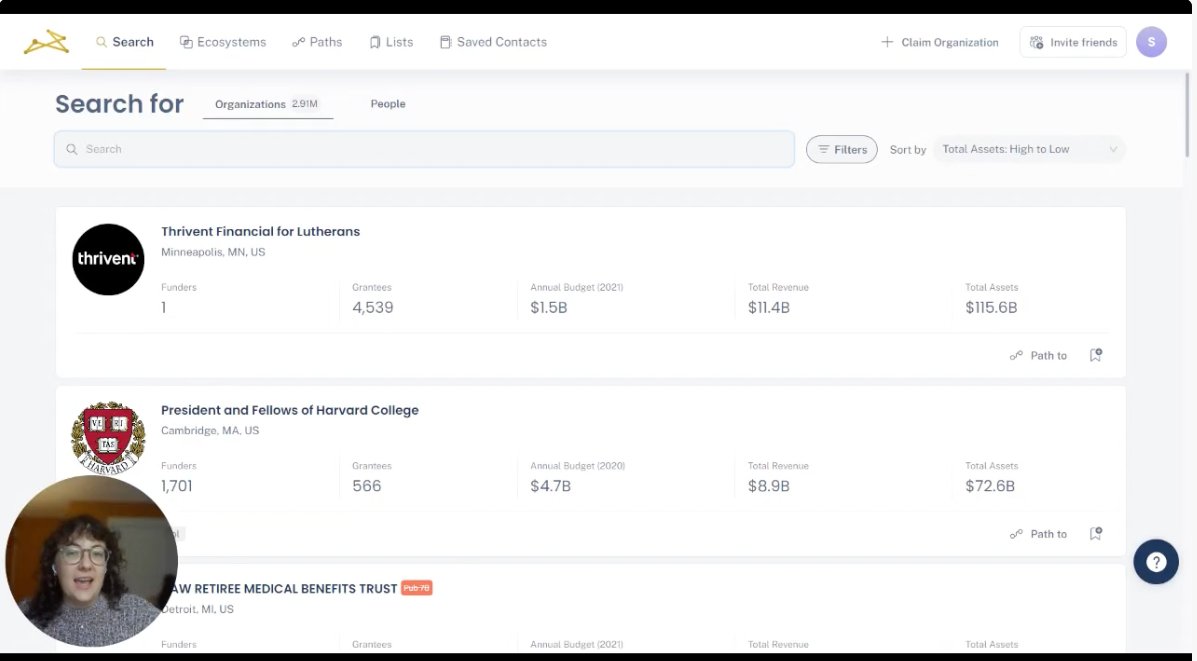Click Thrivent's Annual Budget value $1.5B
The width and height of the screenshot is (1197, 661).
coord(548,308)
